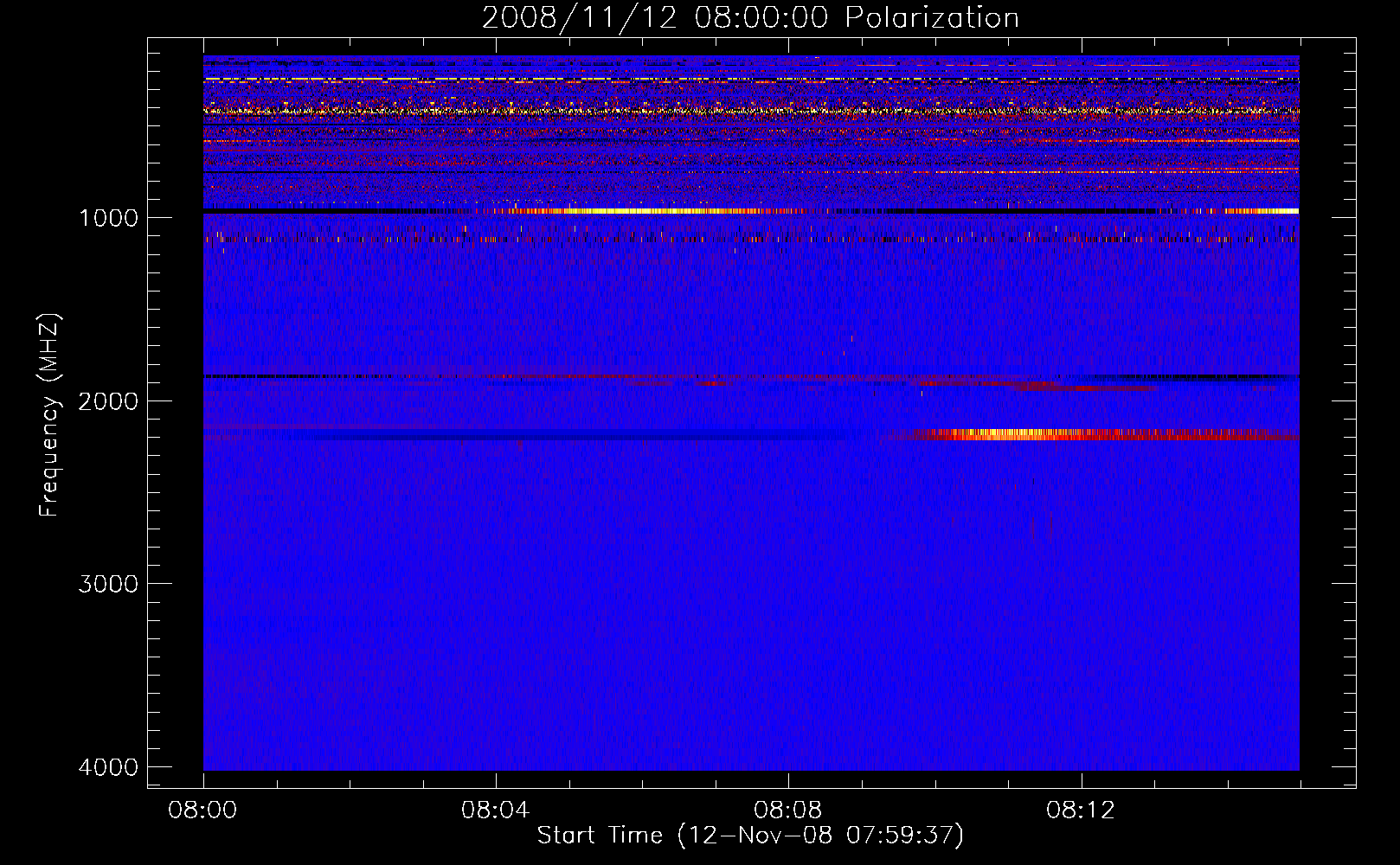Screen dimensions: 1400x865
Task: Click the 3000 frequency tick label
Action: [x=108, y=584]
